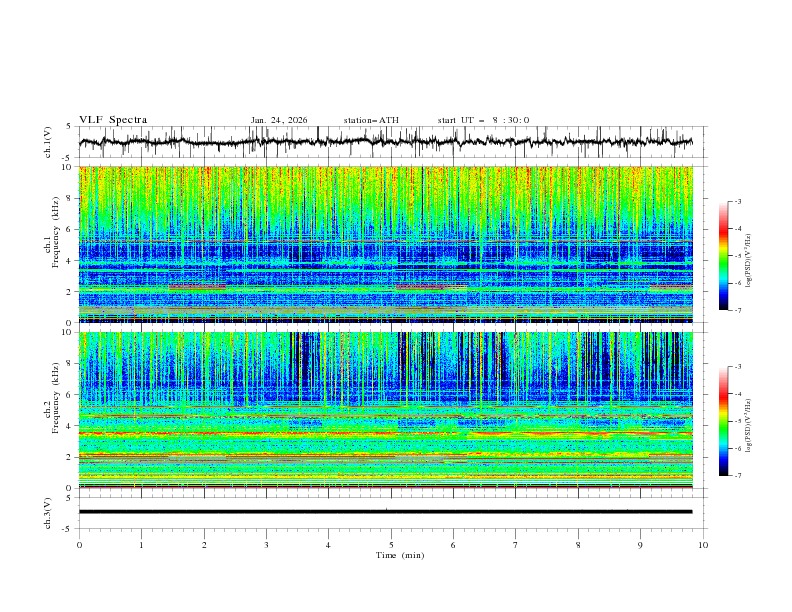Click time axis tick label 9

coord(640,545)
